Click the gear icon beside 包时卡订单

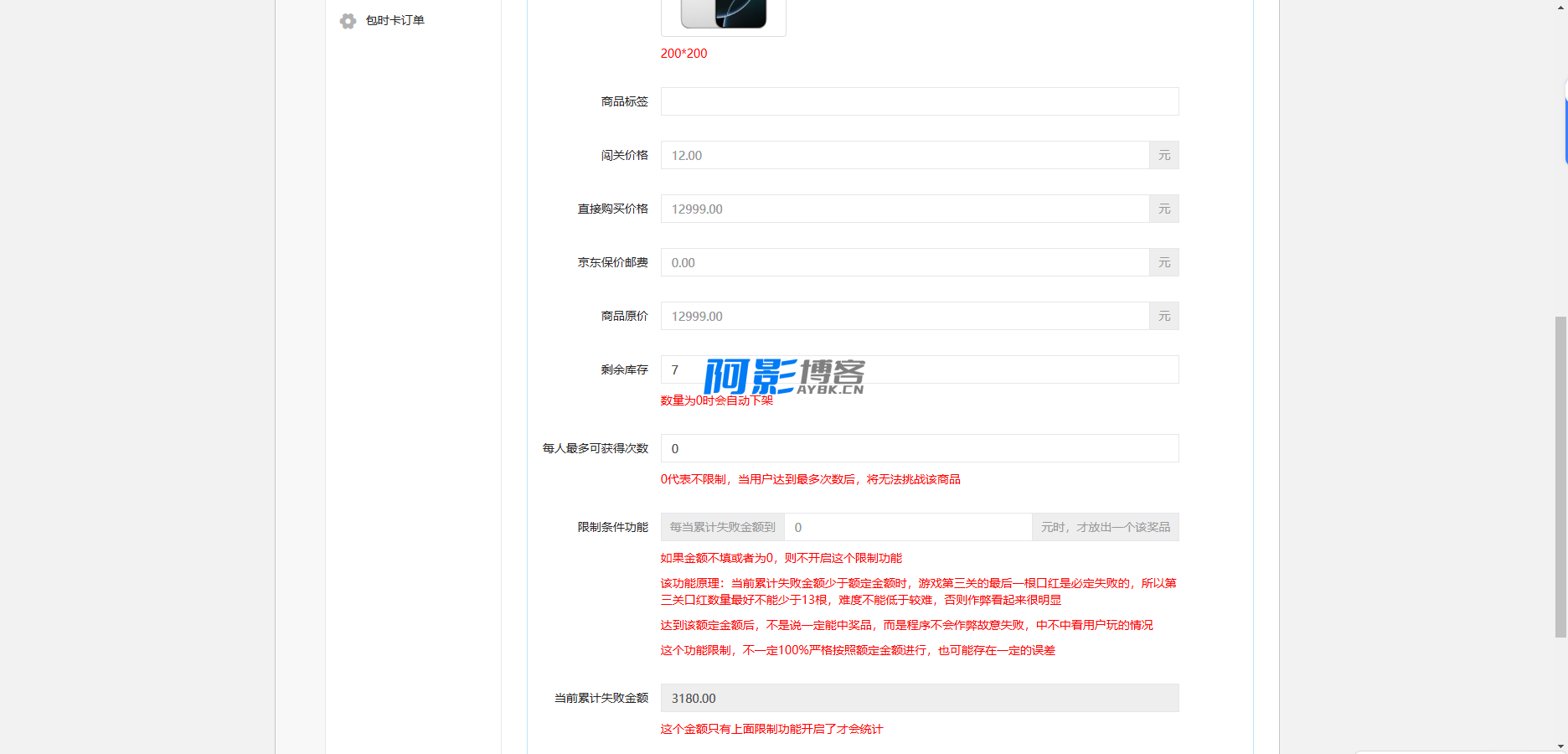point(348,21)
